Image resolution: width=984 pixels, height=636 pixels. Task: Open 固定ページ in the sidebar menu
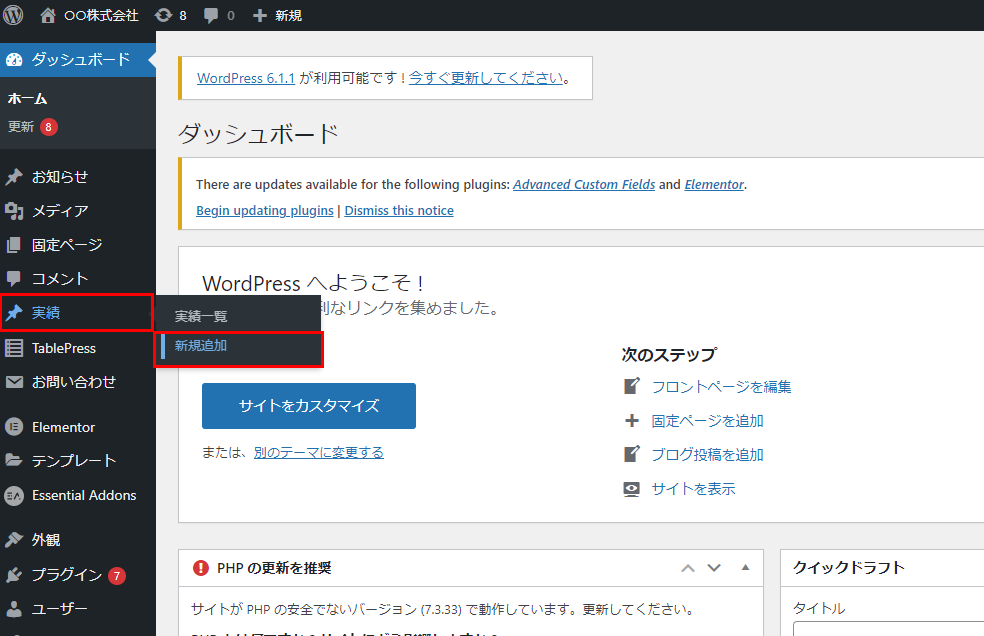pos(66,245)
